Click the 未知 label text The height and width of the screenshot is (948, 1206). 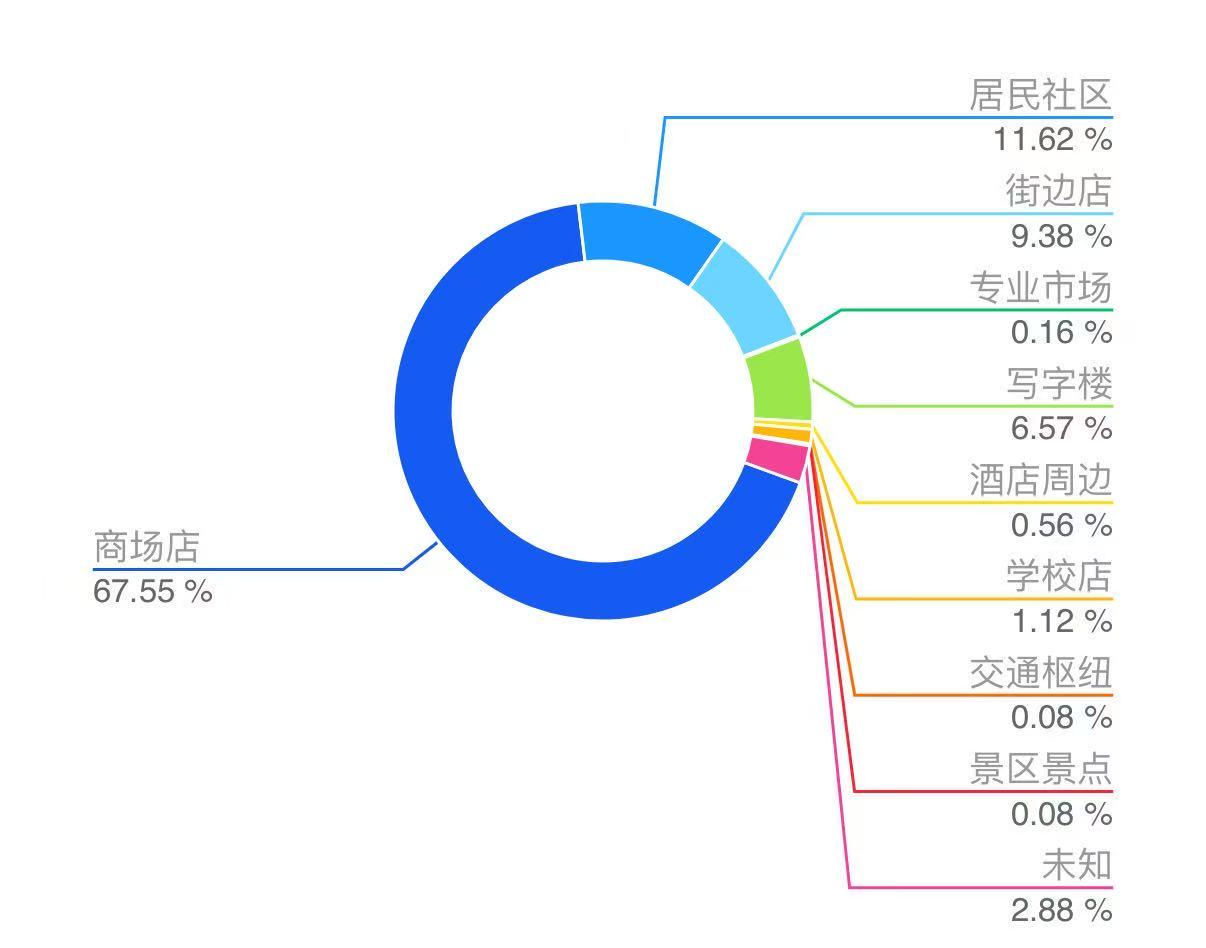pos(1076,865)
